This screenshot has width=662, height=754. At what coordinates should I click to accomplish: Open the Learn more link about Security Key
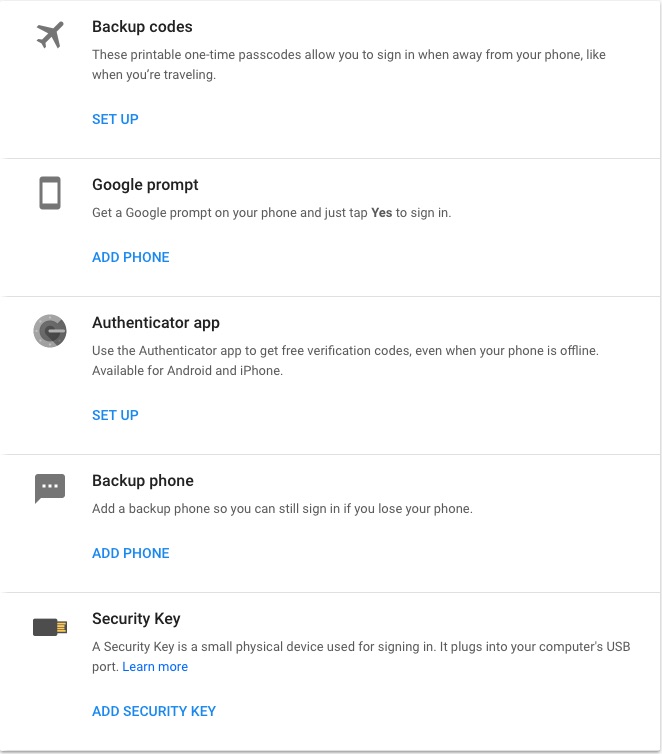[155, 666]
